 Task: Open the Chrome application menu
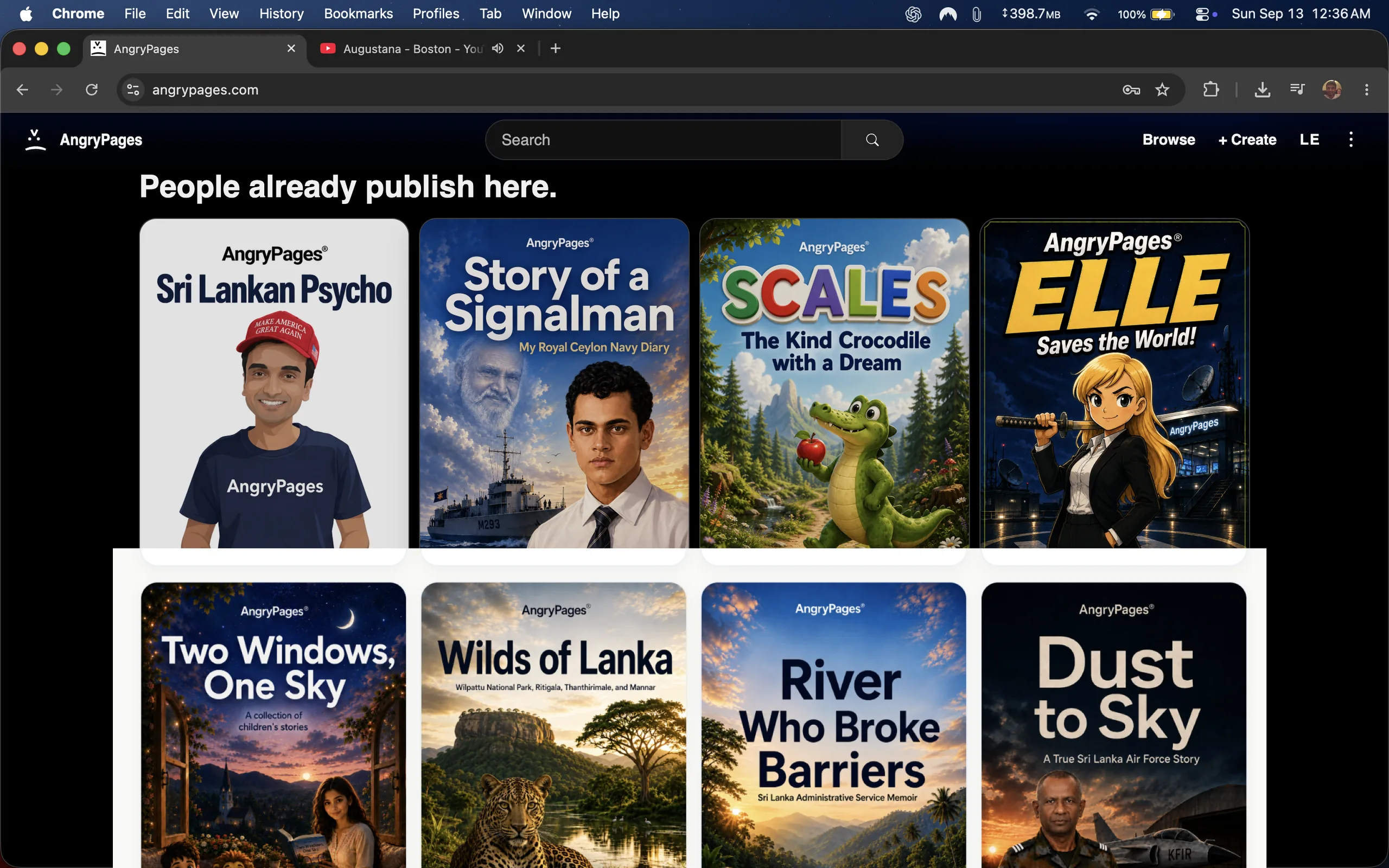pos(78,14)
